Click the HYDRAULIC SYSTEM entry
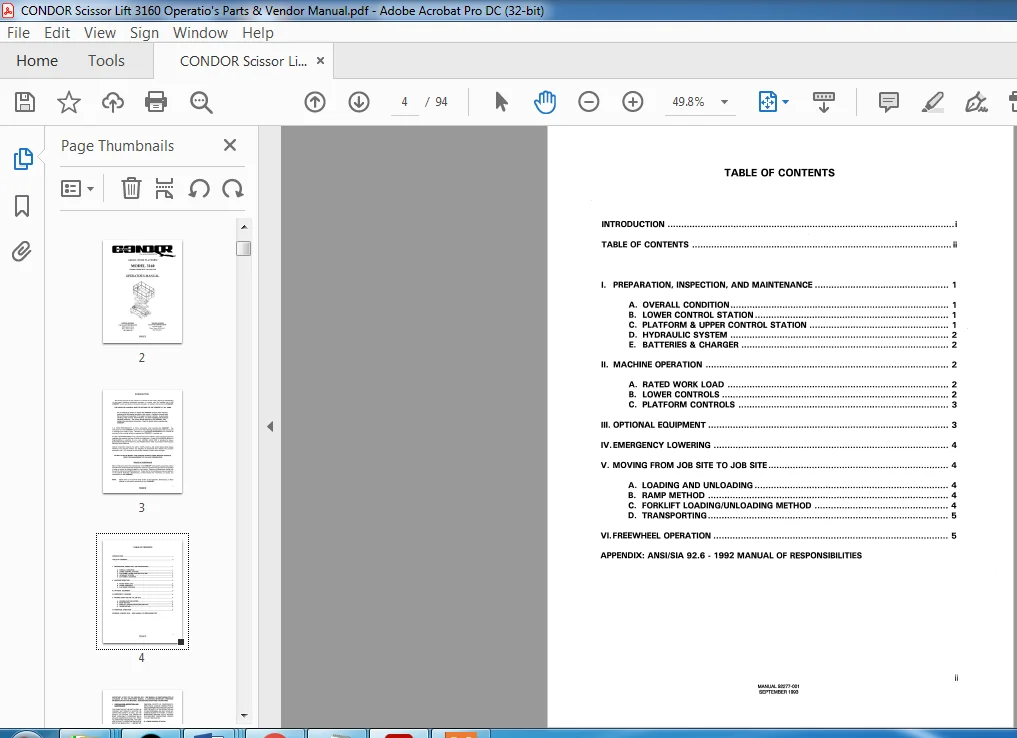1017x738 pixels. [x=793, y=335]
